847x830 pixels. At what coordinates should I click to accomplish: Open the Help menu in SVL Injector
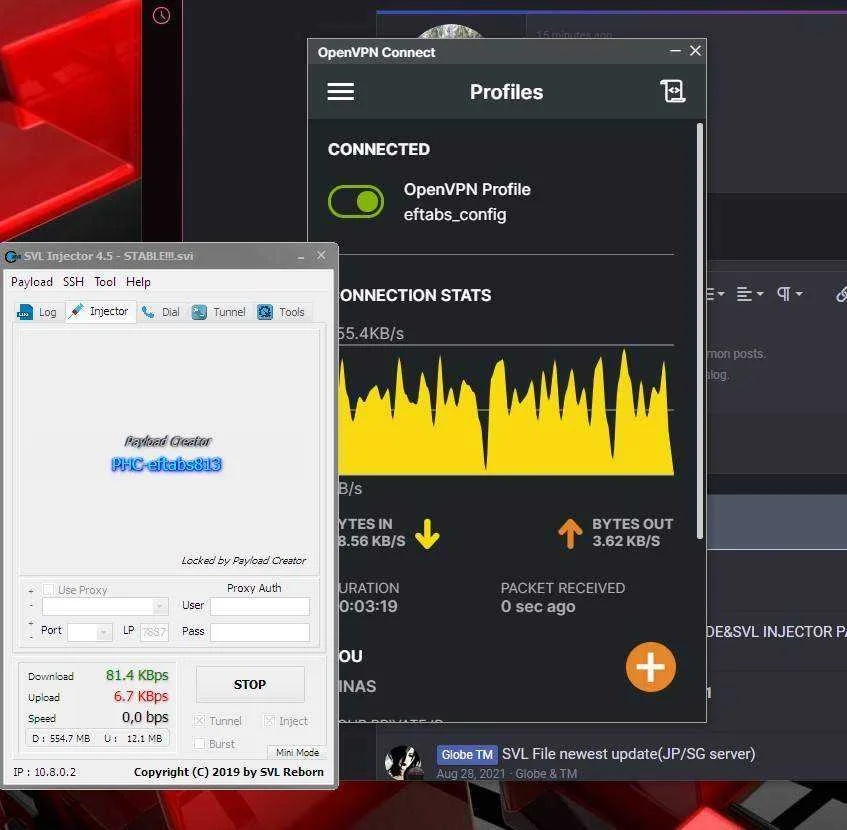138,282
